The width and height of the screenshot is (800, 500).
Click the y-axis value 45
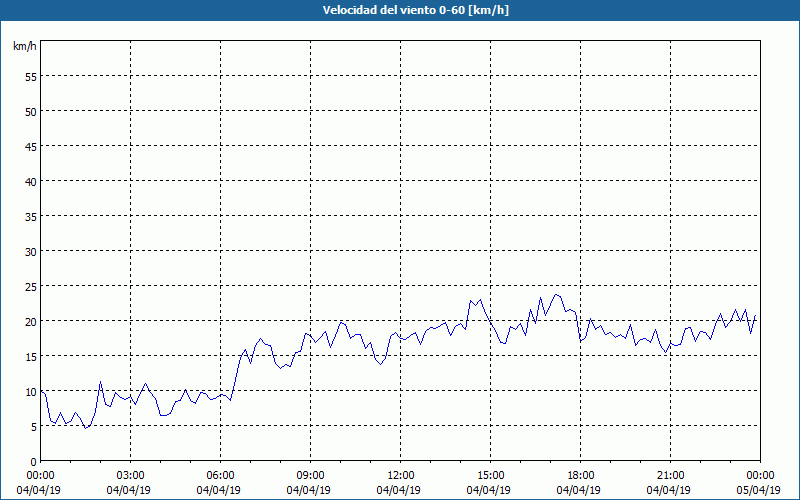pyautogui.click(x=31, y=146)
